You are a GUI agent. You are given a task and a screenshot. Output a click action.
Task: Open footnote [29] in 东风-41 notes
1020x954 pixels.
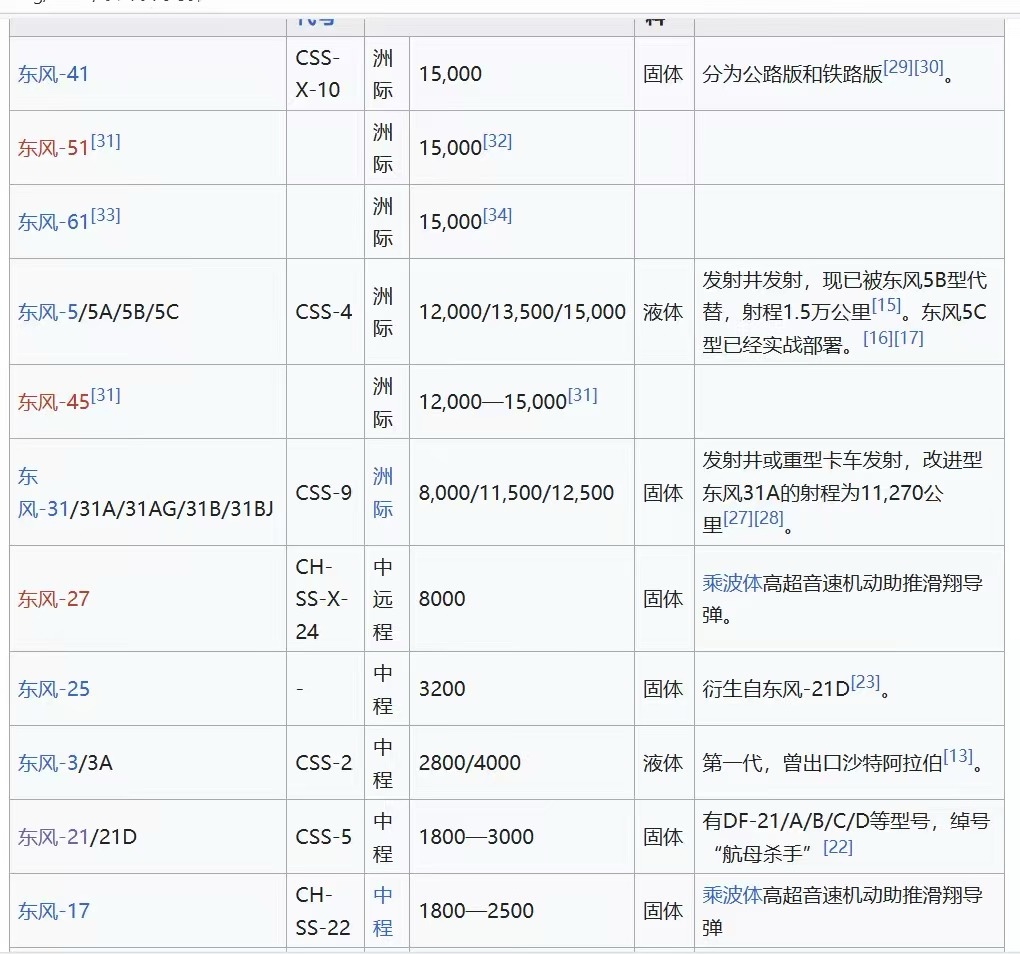898,67
